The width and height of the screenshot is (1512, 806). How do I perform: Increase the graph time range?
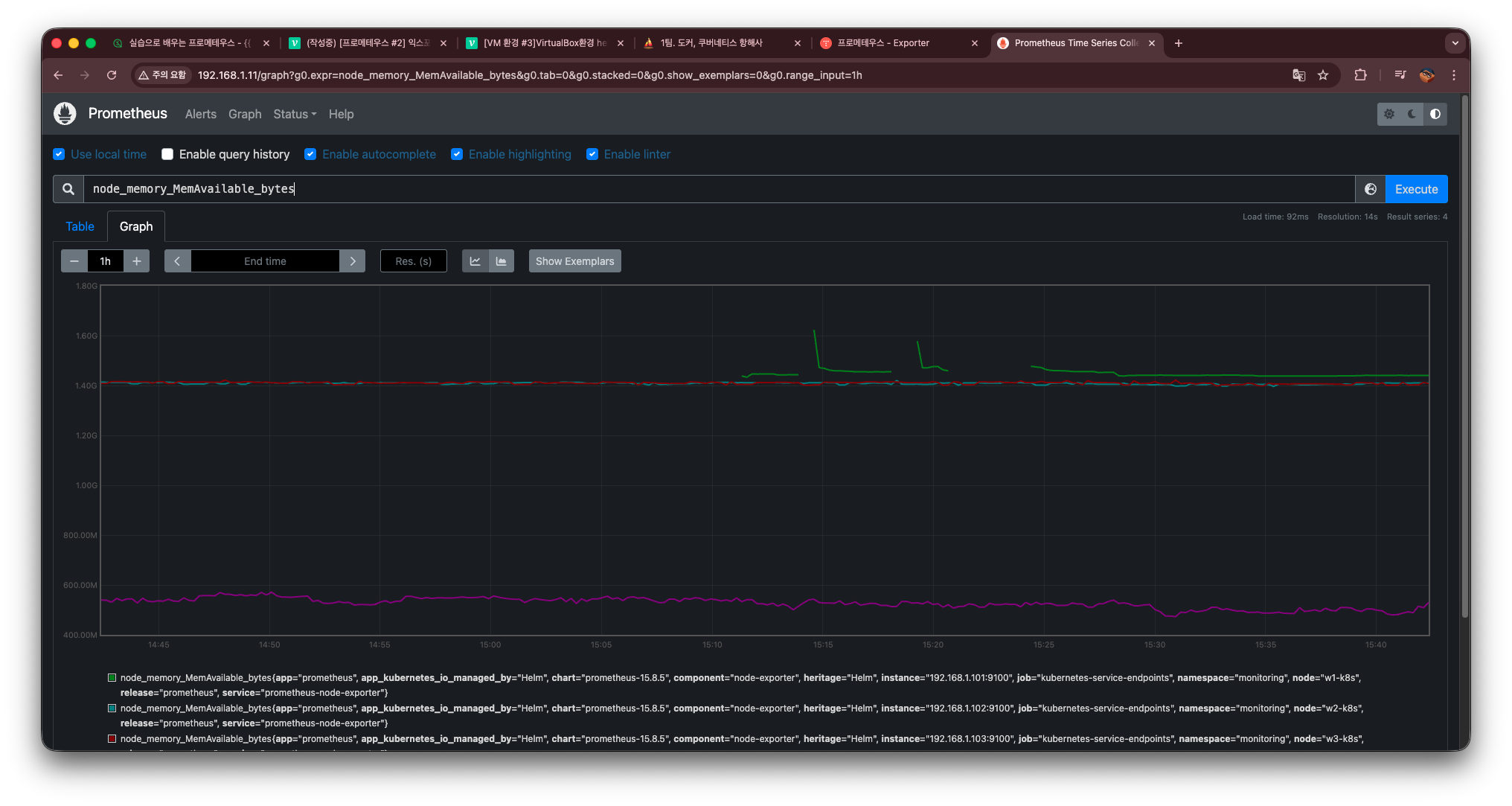(x=137, y=261)
